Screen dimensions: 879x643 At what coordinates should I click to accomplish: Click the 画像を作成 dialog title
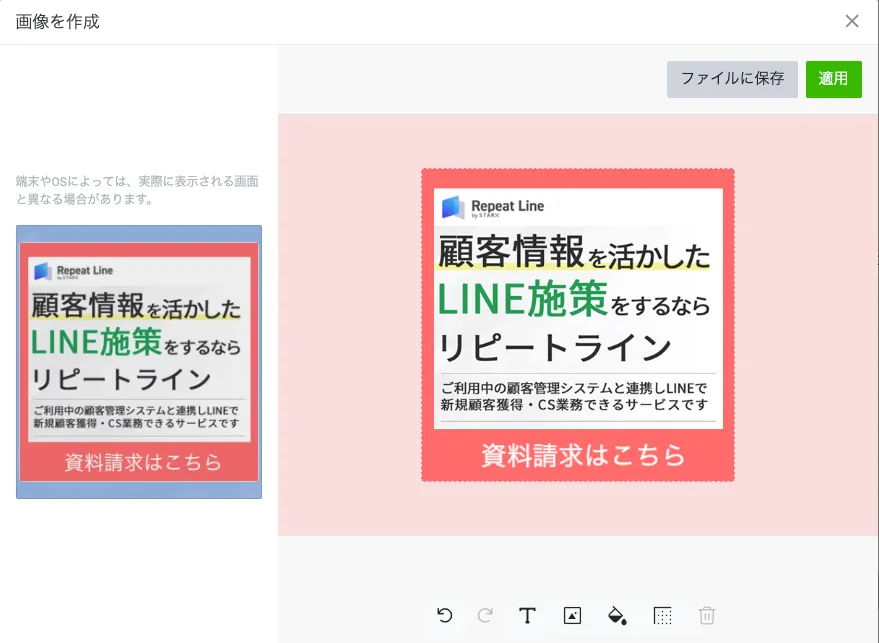[57, 22]
